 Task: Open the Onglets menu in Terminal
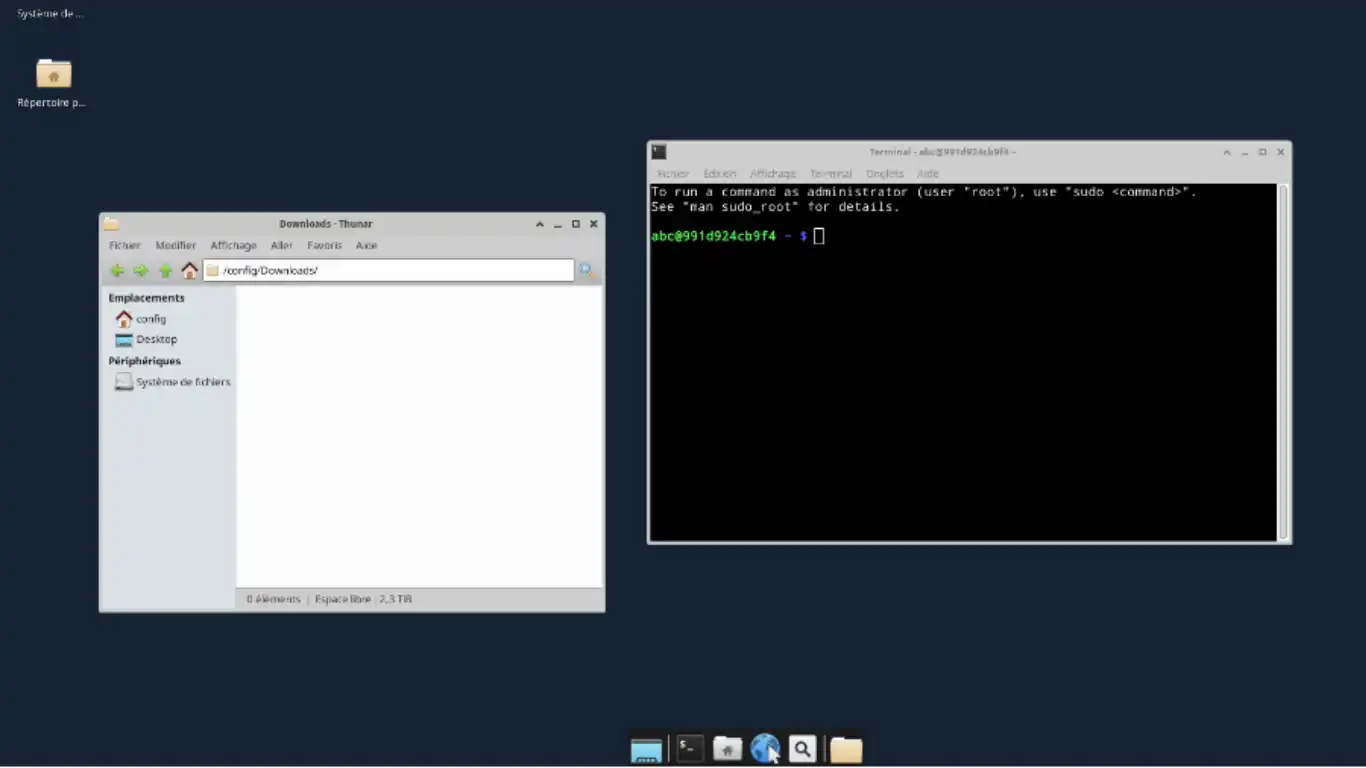point(884,174)
